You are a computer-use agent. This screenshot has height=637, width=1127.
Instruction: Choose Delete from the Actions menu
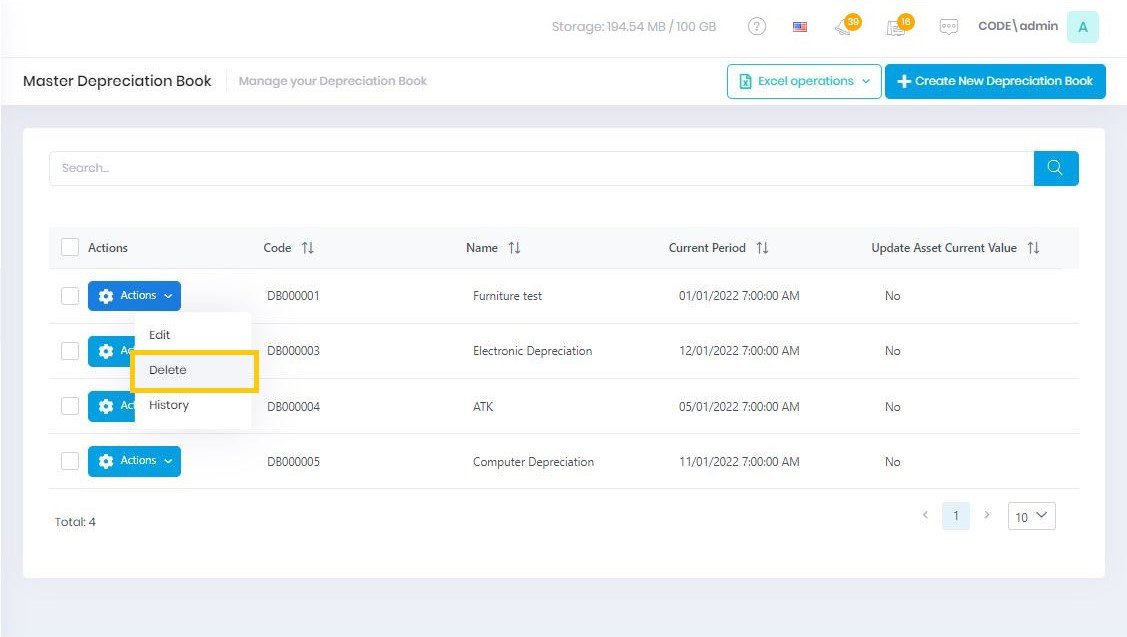point(168,370)
